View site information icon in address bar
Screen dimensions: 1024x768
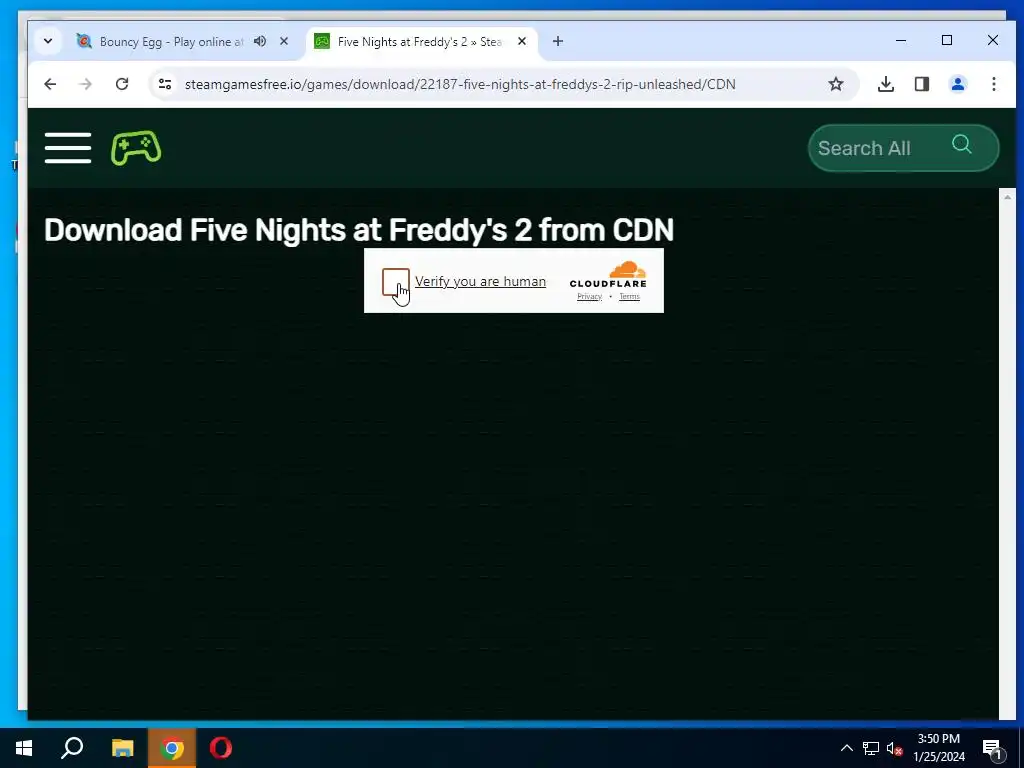tap(165, 84)
